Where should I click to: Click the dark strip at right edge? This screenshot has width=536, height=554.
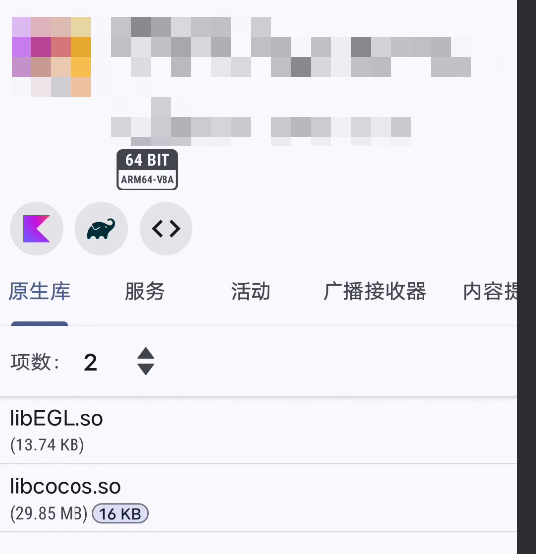click(526, 277)
